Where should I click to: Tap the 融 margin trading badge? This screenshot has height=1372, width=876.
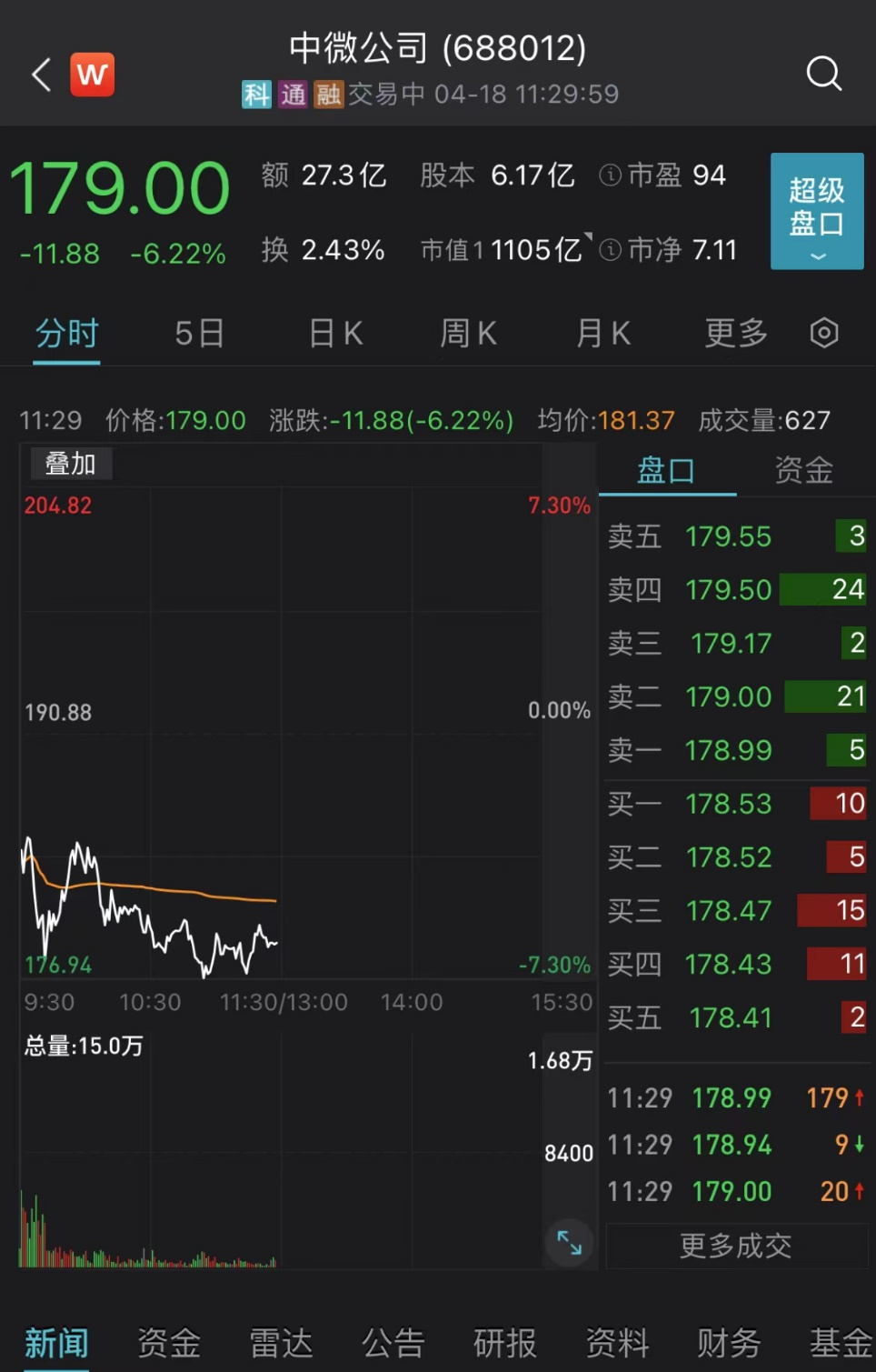point(328,95)
